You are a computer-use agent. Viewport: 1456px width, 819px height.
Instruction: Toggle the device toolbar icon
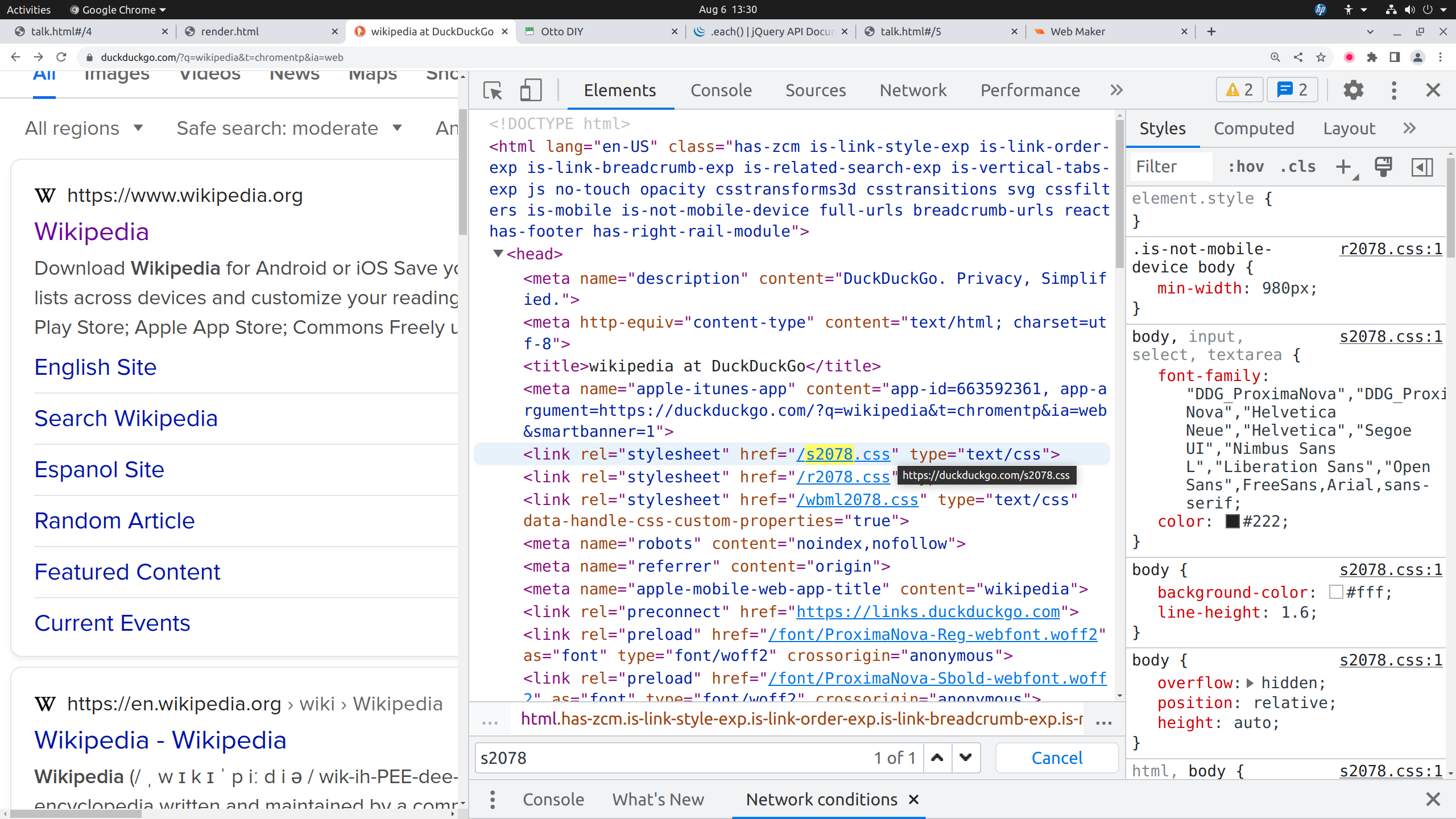tap(530, 90)
